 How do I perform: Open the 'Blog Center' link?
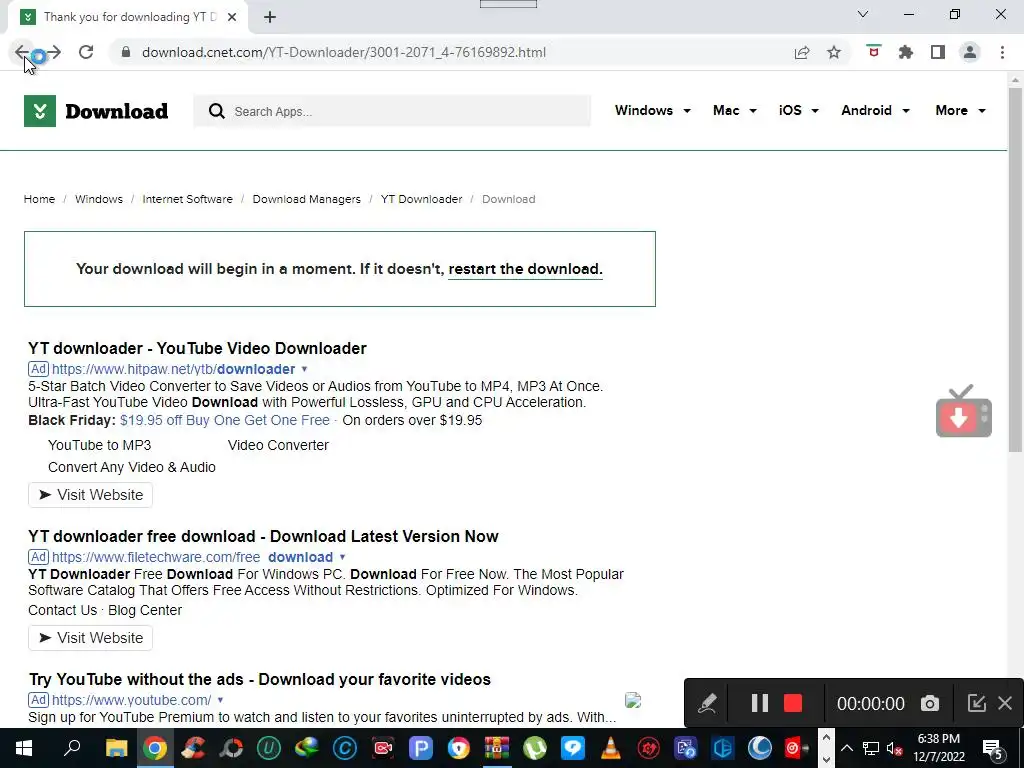(145, 610)
